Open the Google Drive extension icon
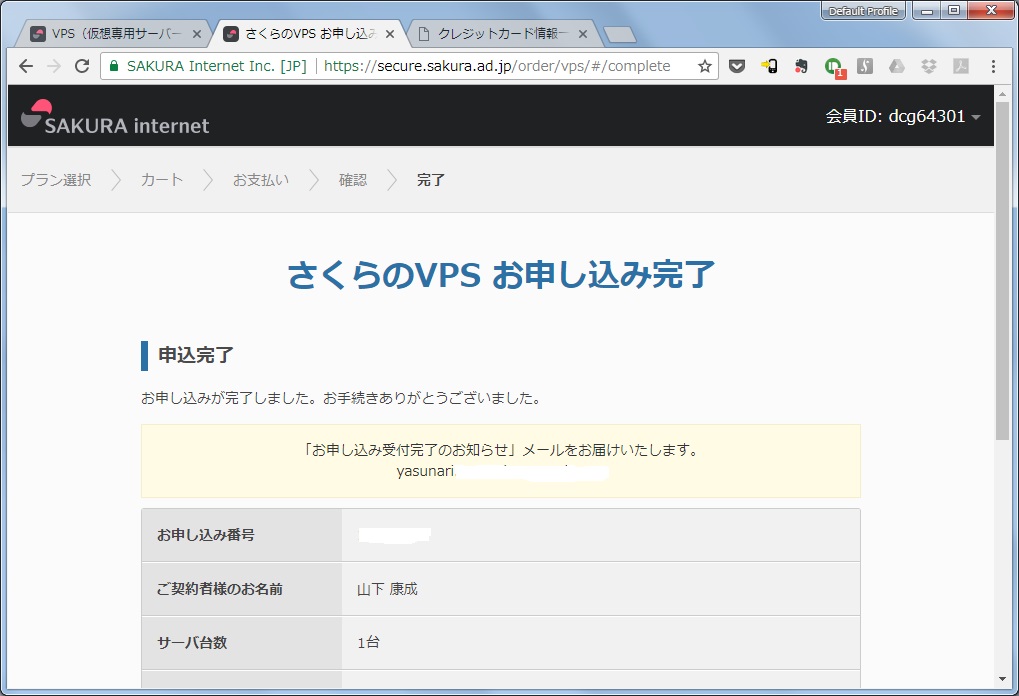The height and width of the screenshot is (696, 1019). click(897, 66)
